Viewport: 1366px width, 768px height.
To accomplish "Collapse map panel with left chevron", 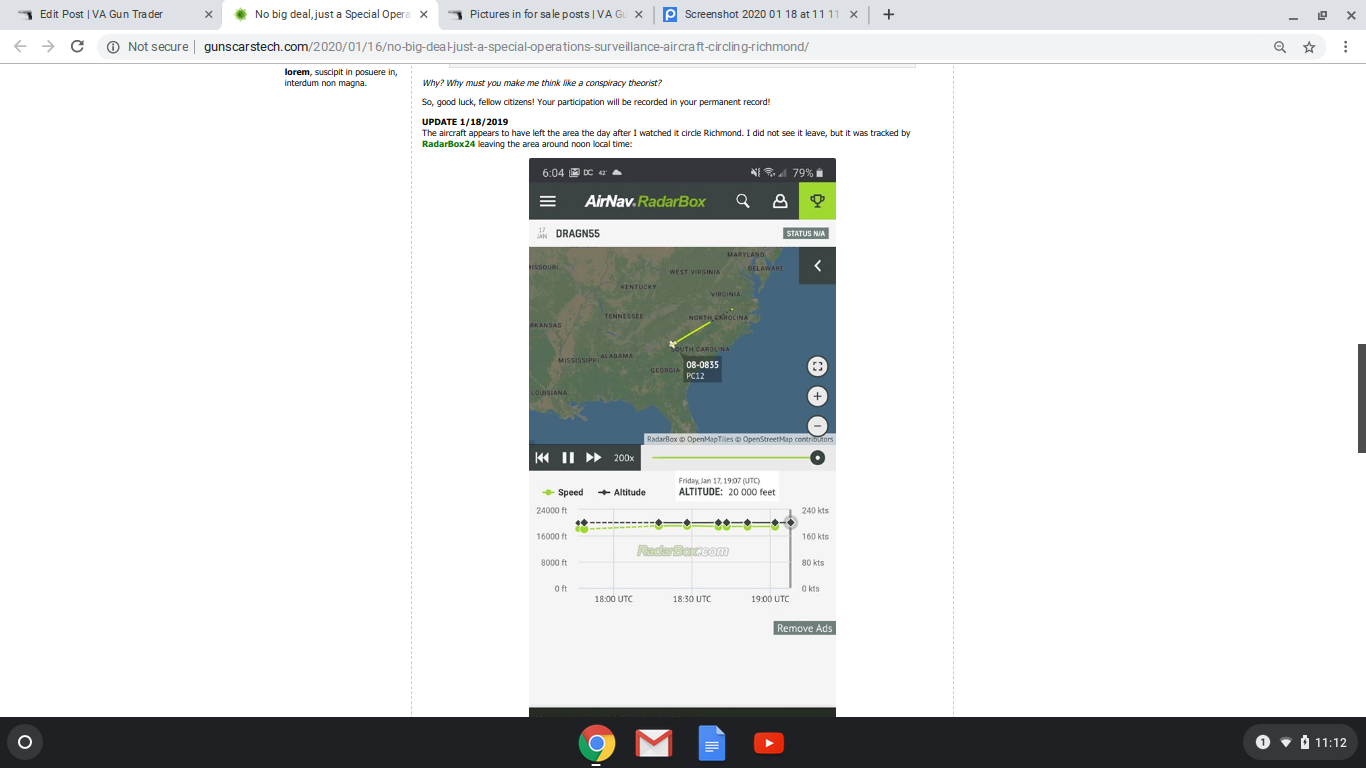I will [817, 266].
